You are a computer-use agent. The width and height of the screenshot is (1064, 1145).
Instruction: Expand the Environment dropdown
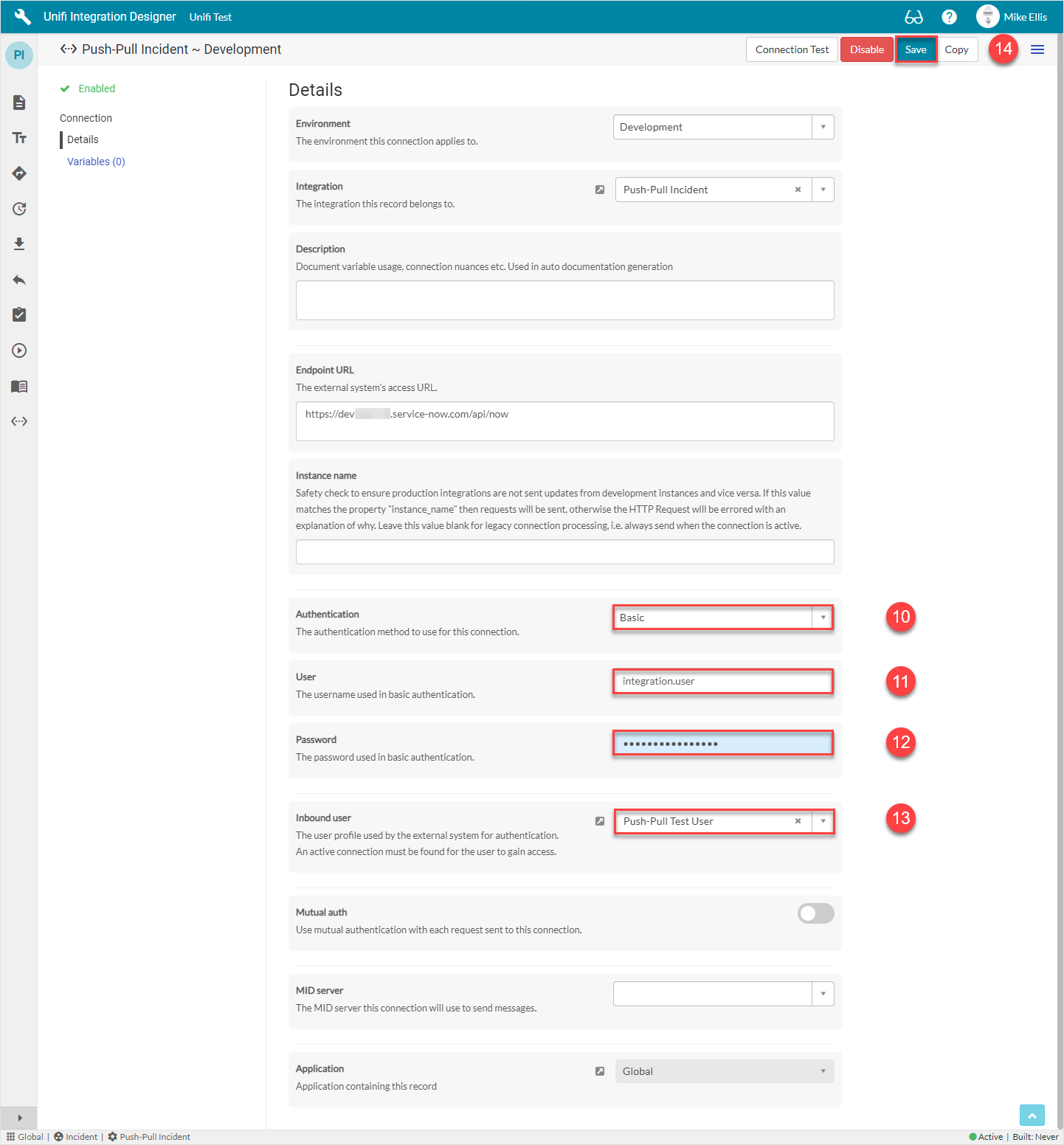pos(823,127)
